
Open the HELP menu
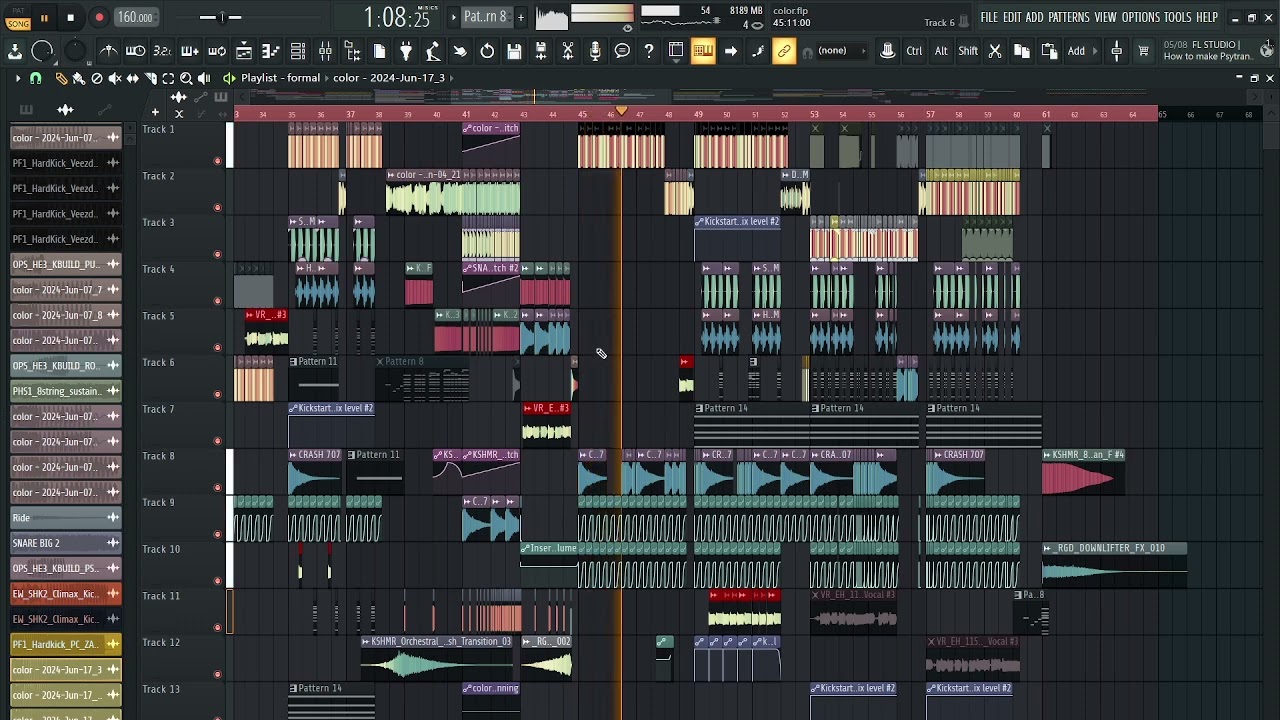(1207, 17)
